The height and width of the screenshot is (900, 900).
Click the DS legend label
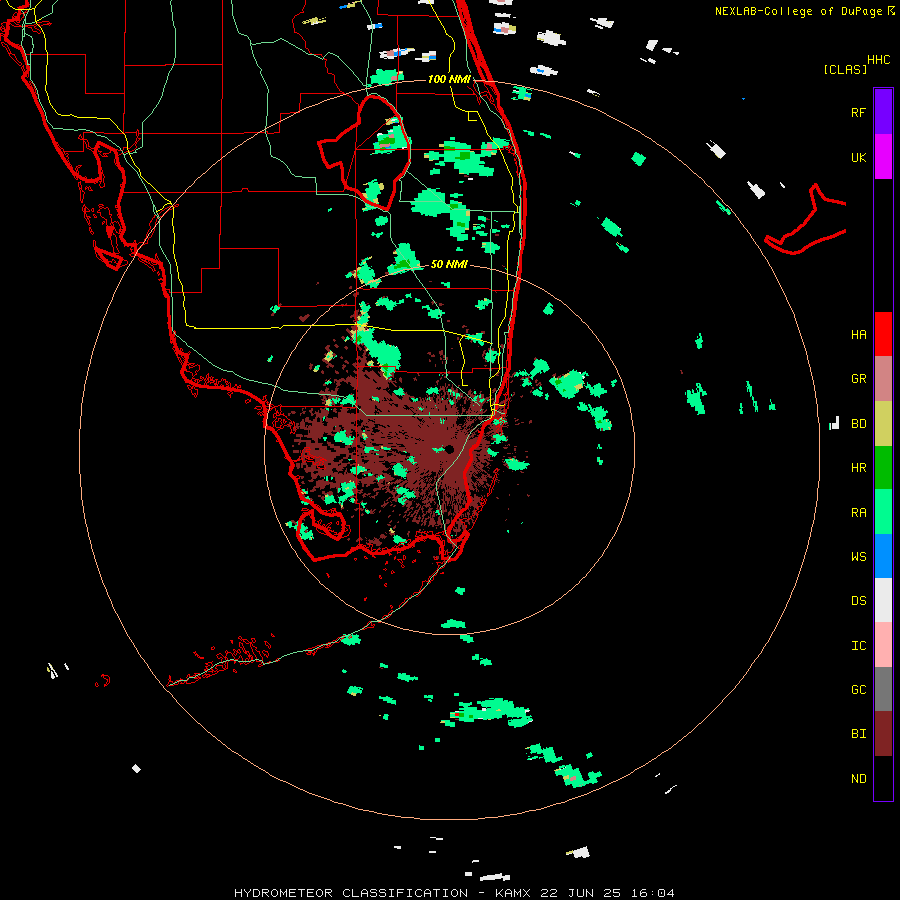pos(858,601)
